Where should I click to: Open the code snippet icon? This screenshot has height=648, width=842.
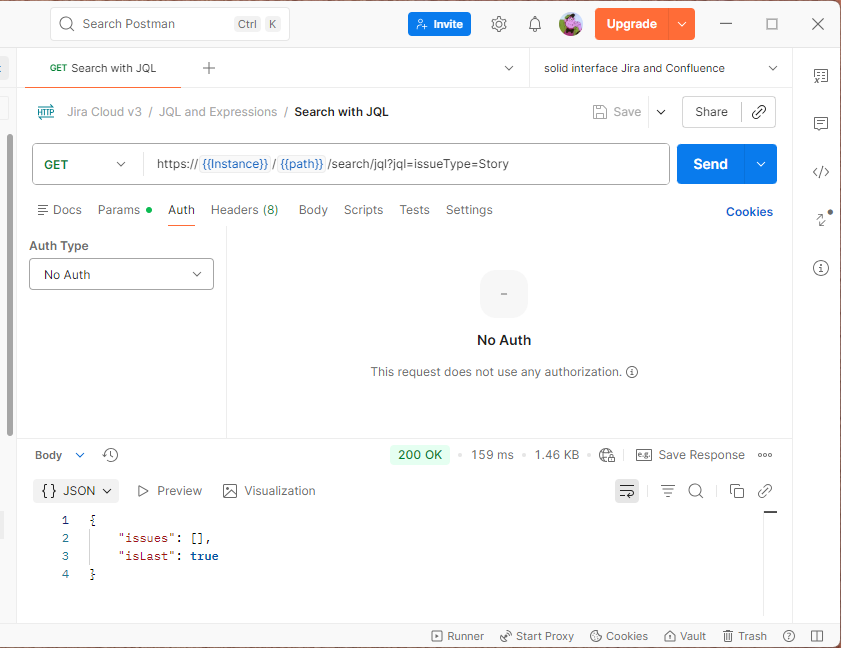click(821, 172)
